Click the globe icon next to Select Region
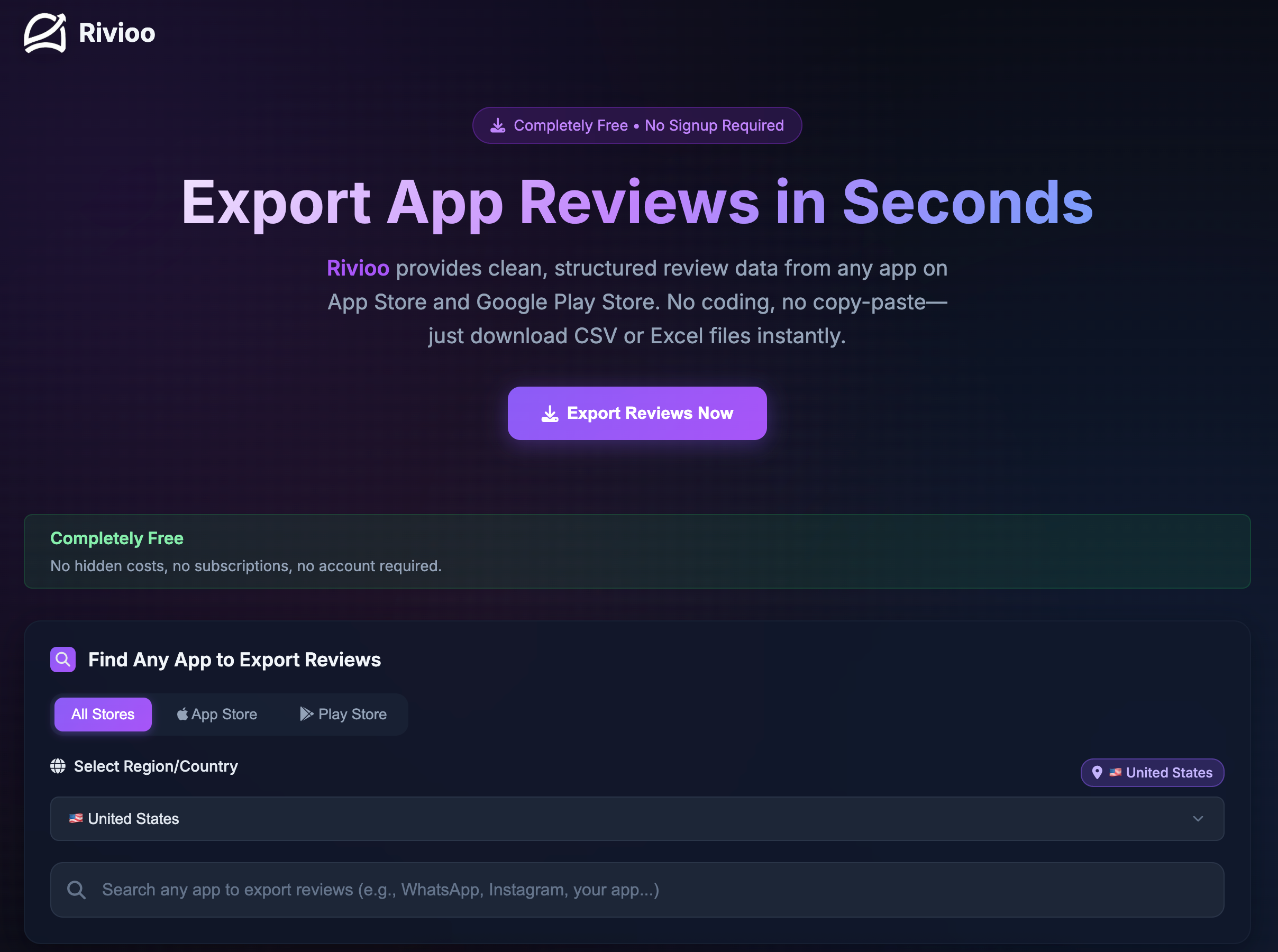 click(x=58, y=766)
